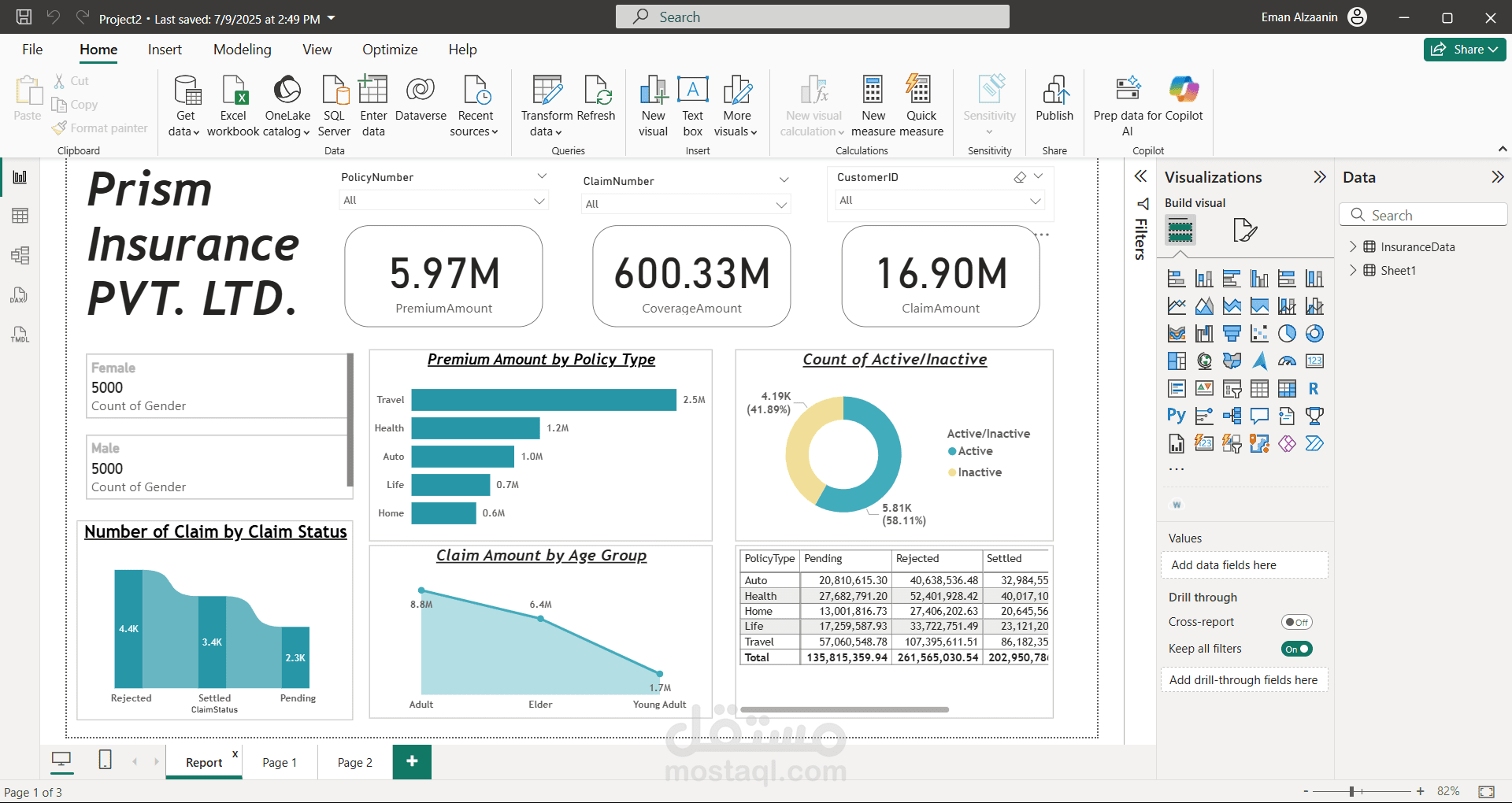1512x803 pixels.
Task: Switch to the Page 2 tab
Action: pos(354,762)
